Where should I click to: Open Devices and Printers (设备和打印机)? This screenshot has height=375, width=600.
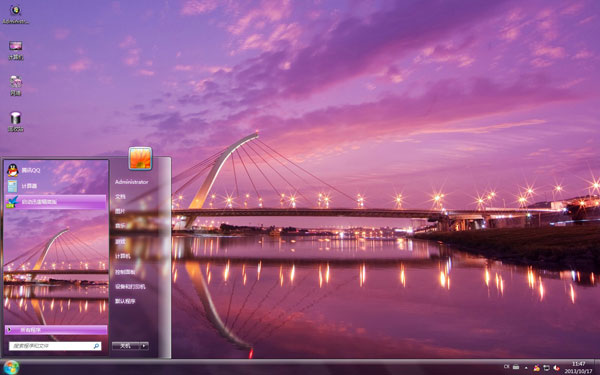[x=130, y=287]
